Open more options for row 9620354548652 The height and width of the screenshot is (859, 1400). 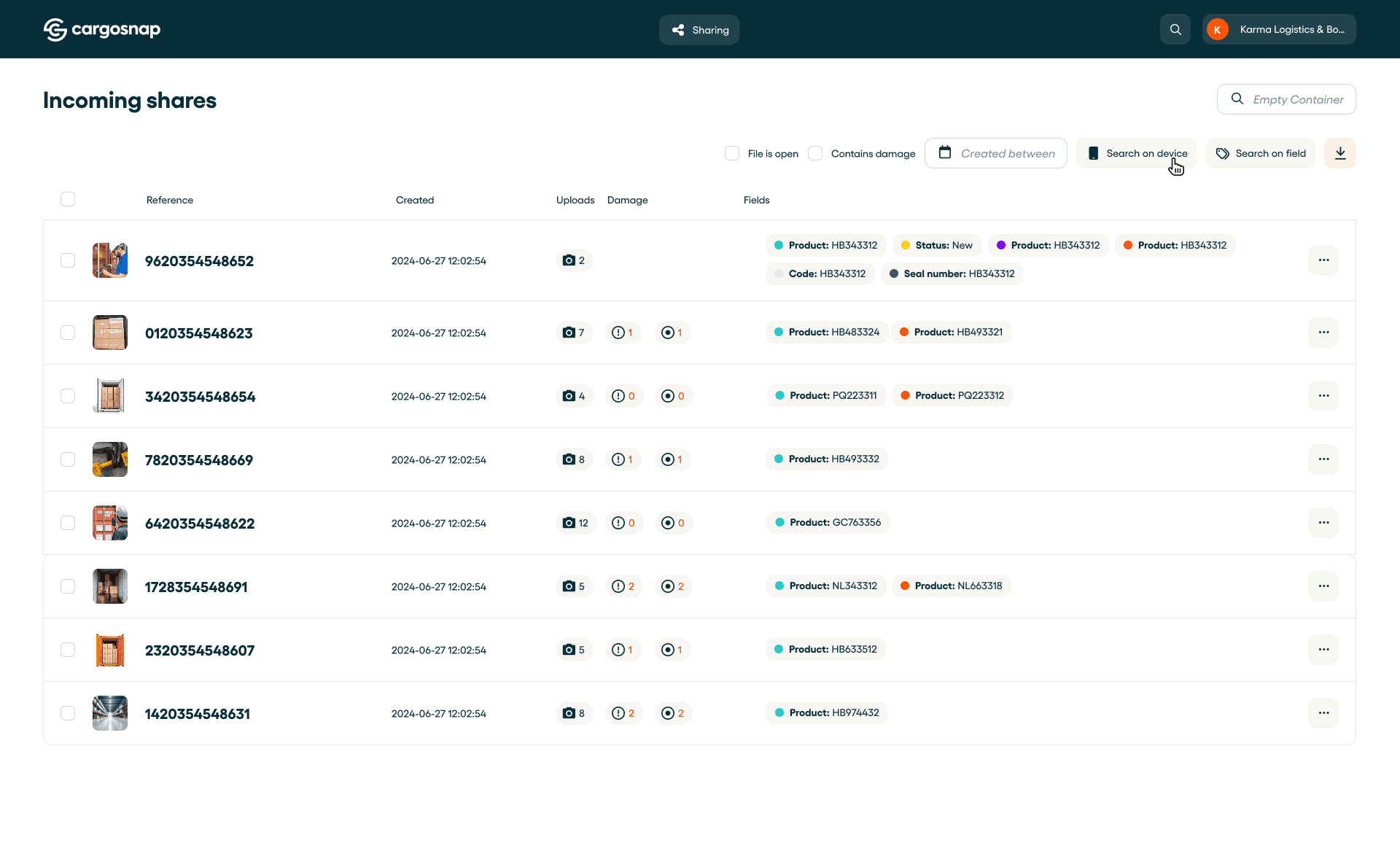[x=1323, y=260]
